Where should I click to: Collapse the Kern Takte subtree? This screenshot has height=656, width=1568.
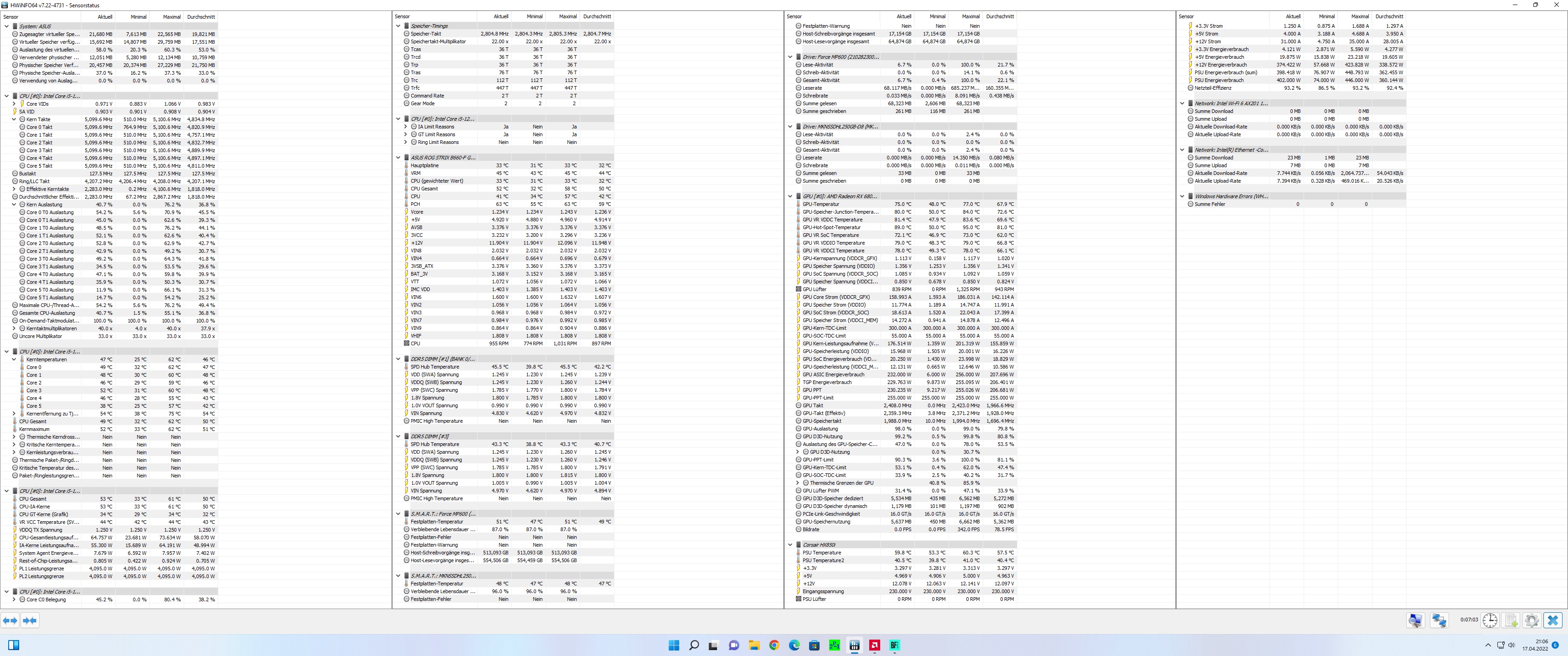click(x=14, y=119)
